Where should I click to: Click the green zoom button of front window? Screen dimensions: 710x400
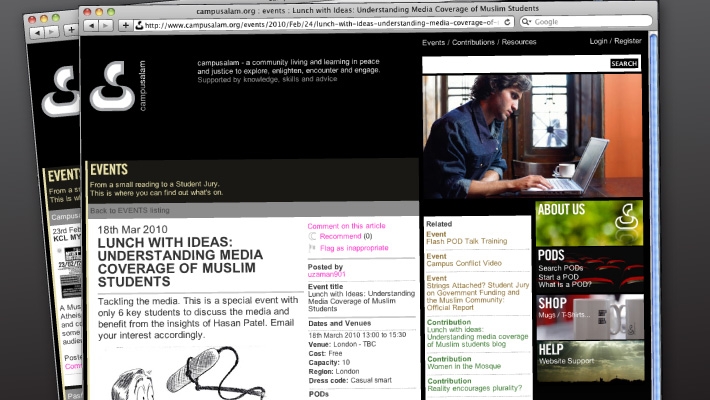[x=111, y=12]
